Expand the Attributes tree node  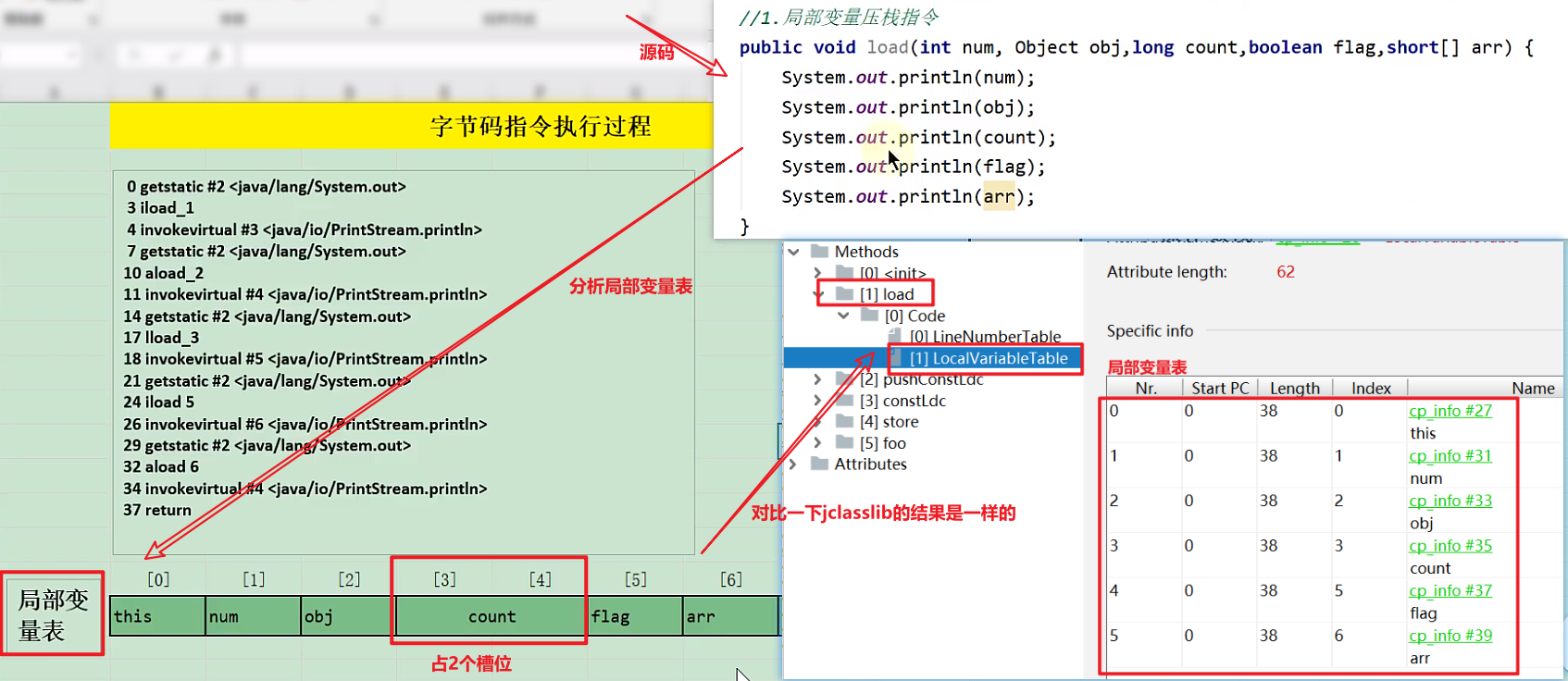tap(793, 464)
